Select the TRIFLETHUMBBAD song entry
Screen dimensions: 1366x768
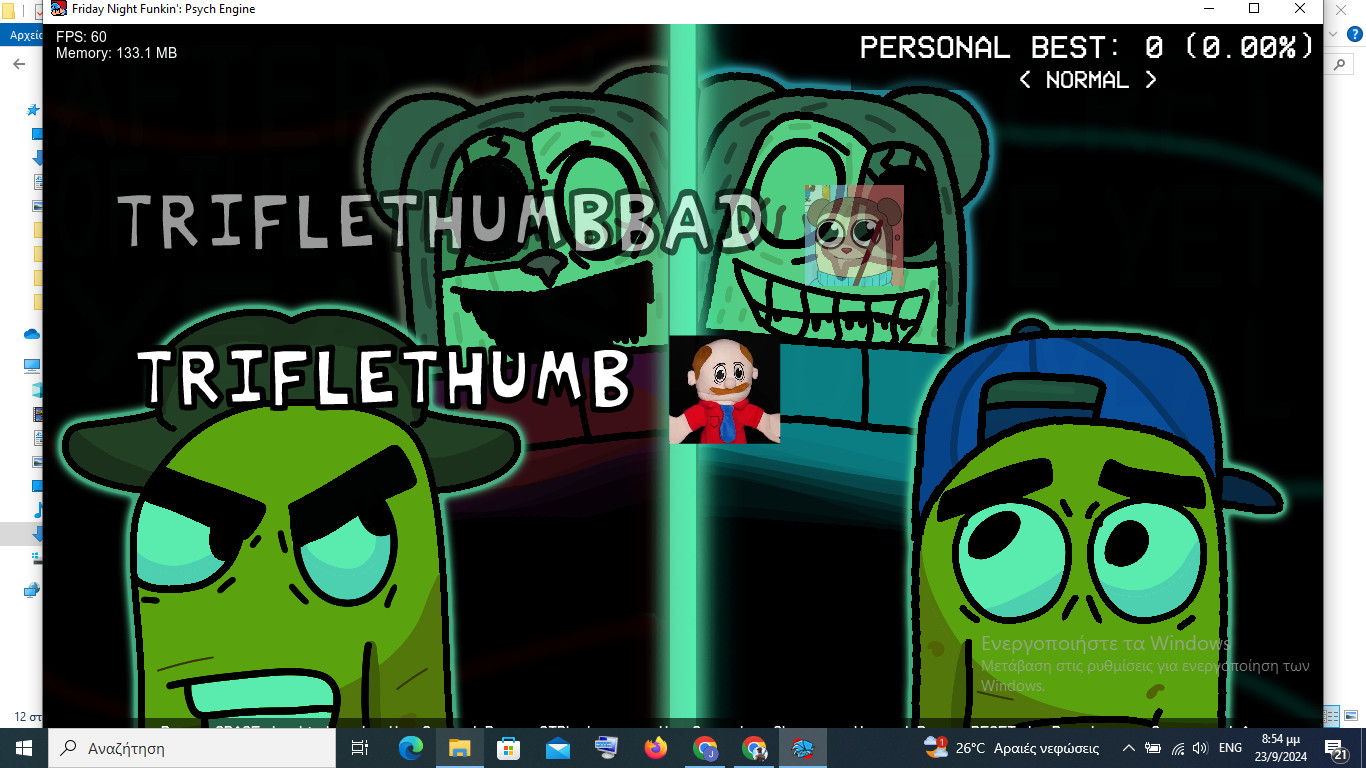coord(440,221)
